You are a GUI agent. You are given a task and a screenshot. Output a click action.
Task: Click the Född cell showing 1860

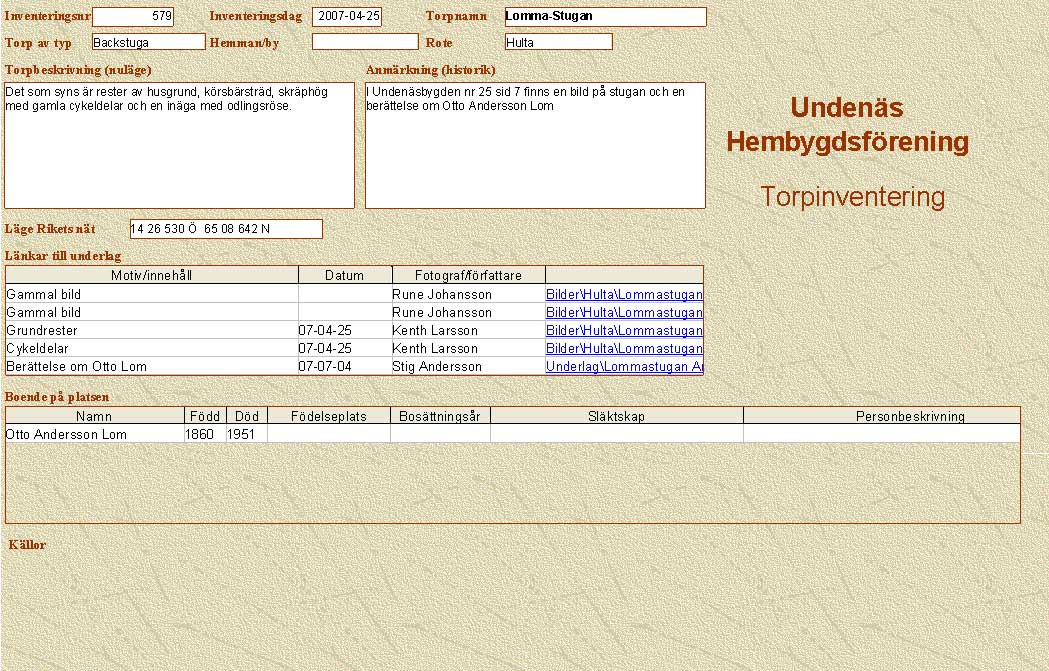click(x=205, y=435)
